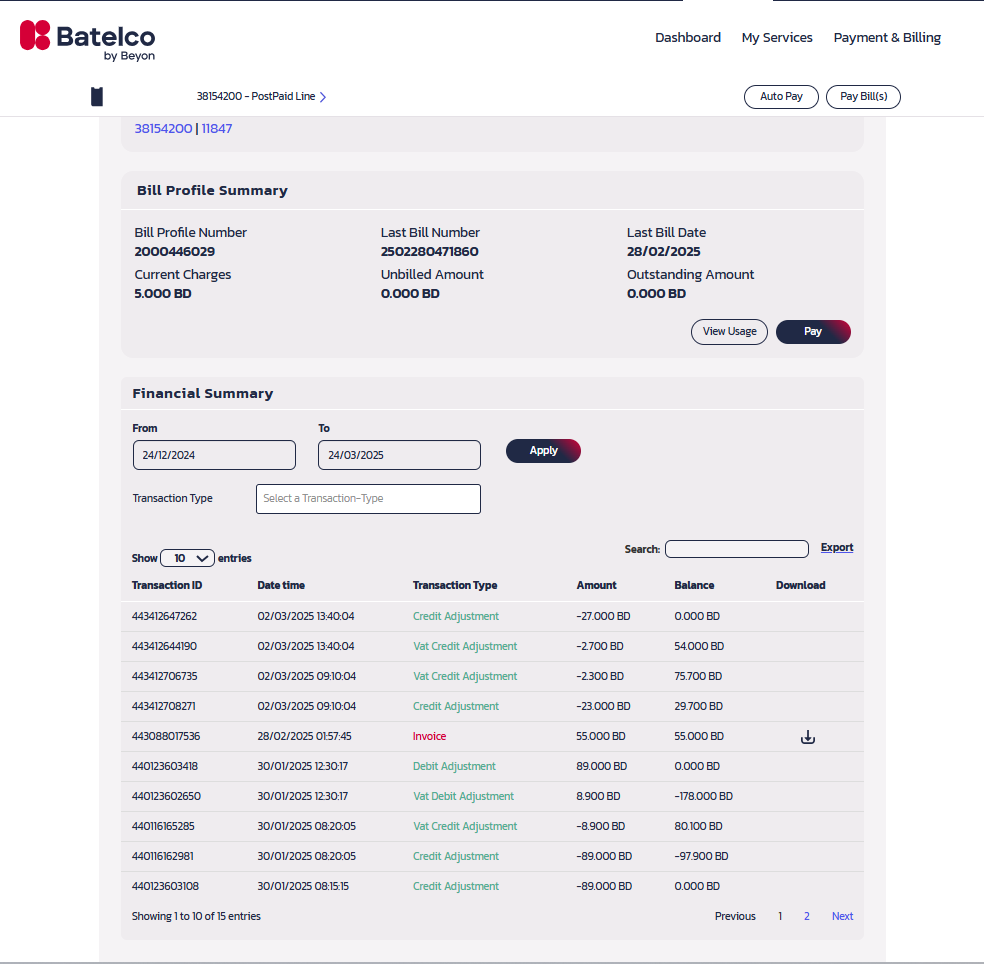
Task: Click Vat Debit Adjustment transaction type
Action: tap(463, 796)
